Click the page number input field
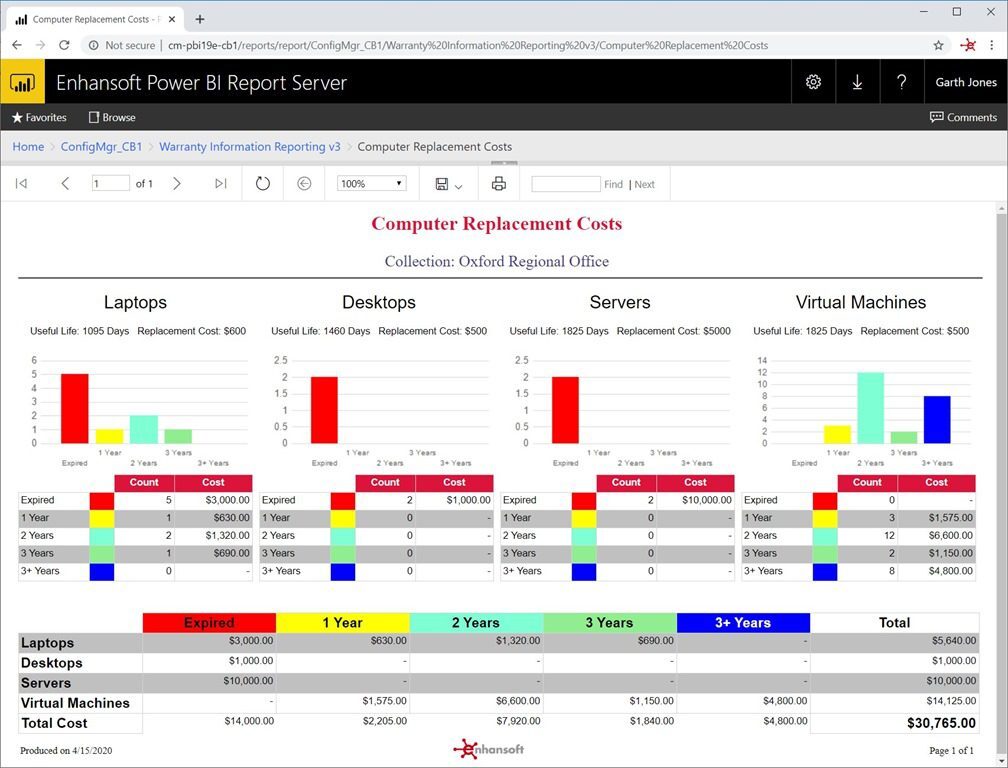1008x768 pixels. pos(110,183)
